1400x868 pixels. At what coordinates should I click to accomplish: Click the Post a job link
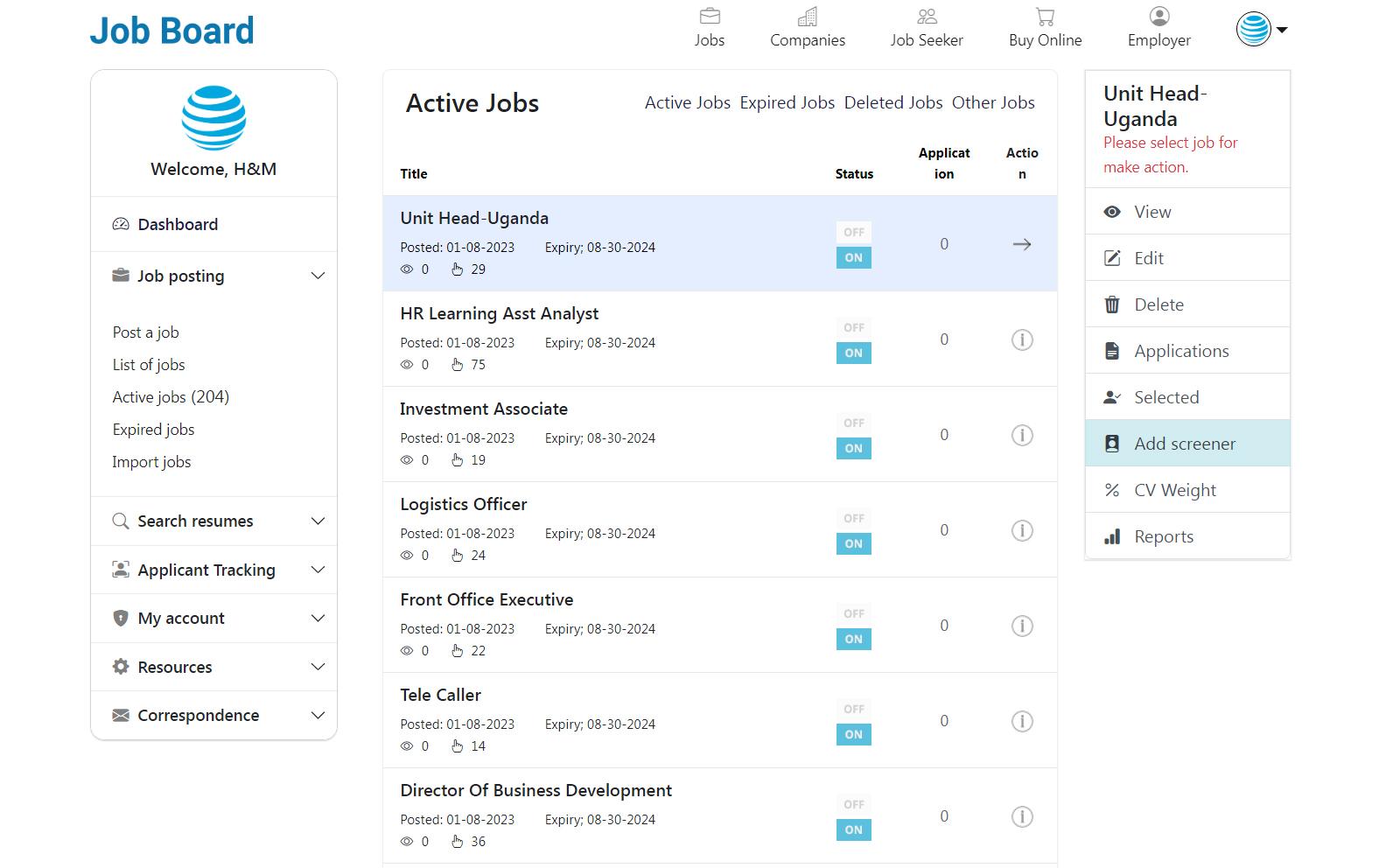pyautogui.click(x=145, y=332)
